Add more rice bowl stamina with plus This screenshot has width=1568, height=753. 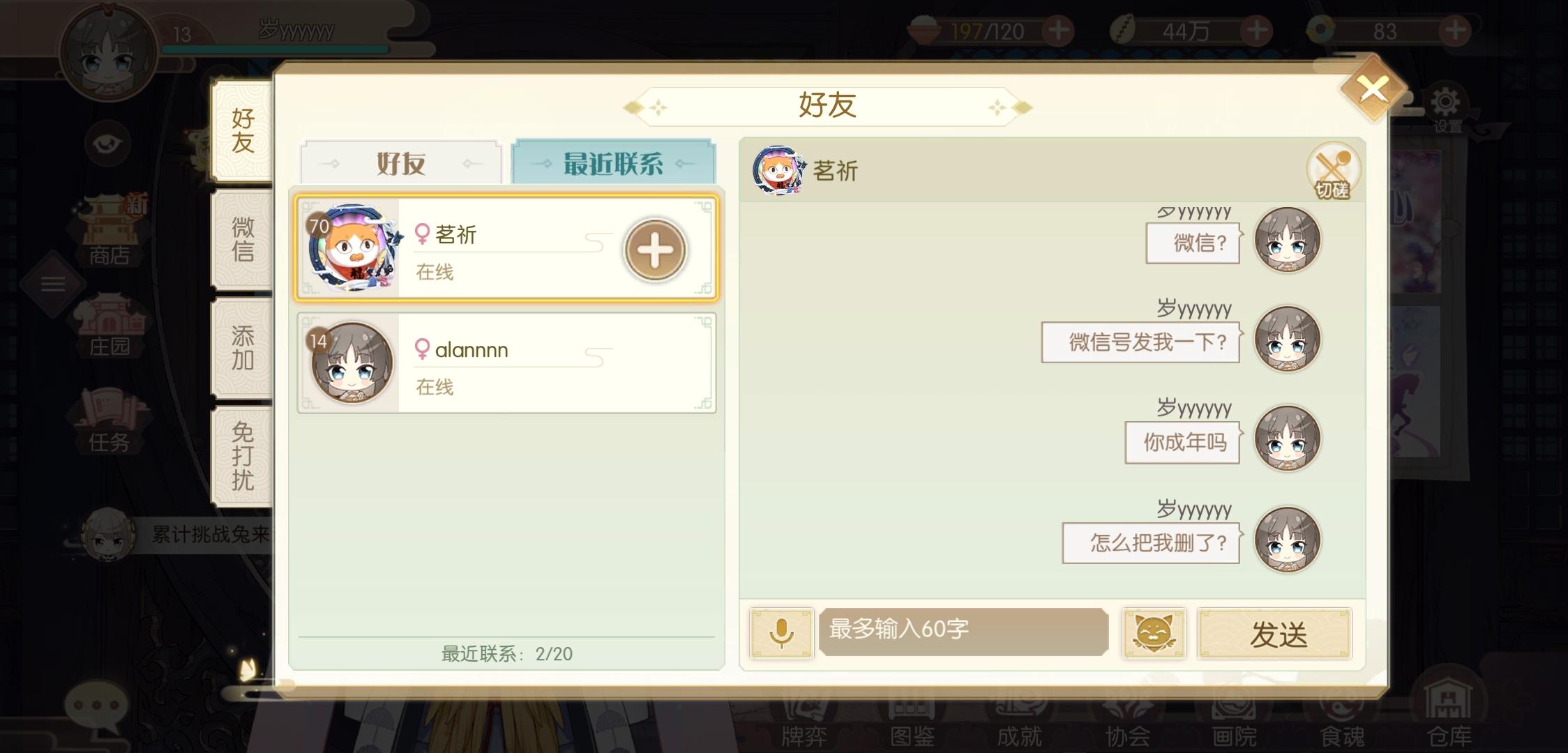(x=1059, y=31)
